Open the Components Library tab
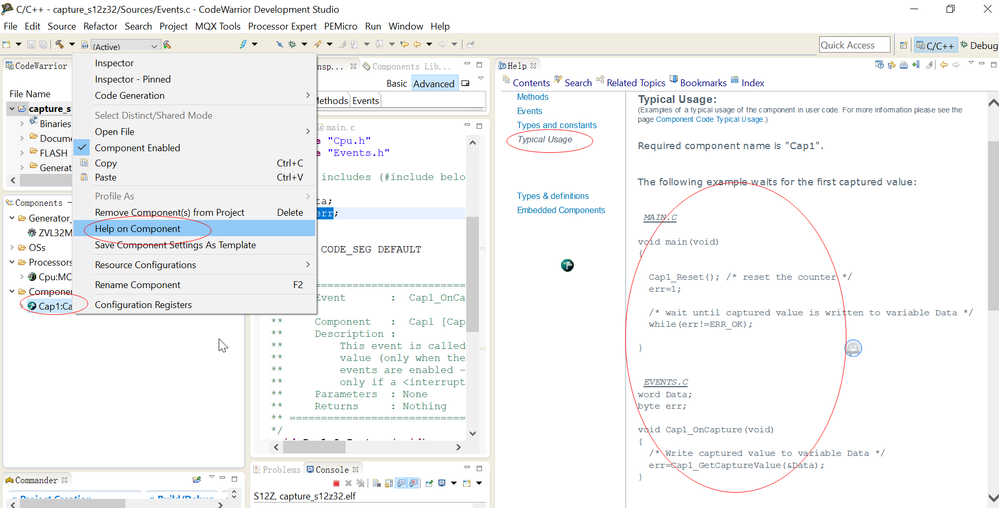Viewport: 999px width, 508px height. (405, 66)
